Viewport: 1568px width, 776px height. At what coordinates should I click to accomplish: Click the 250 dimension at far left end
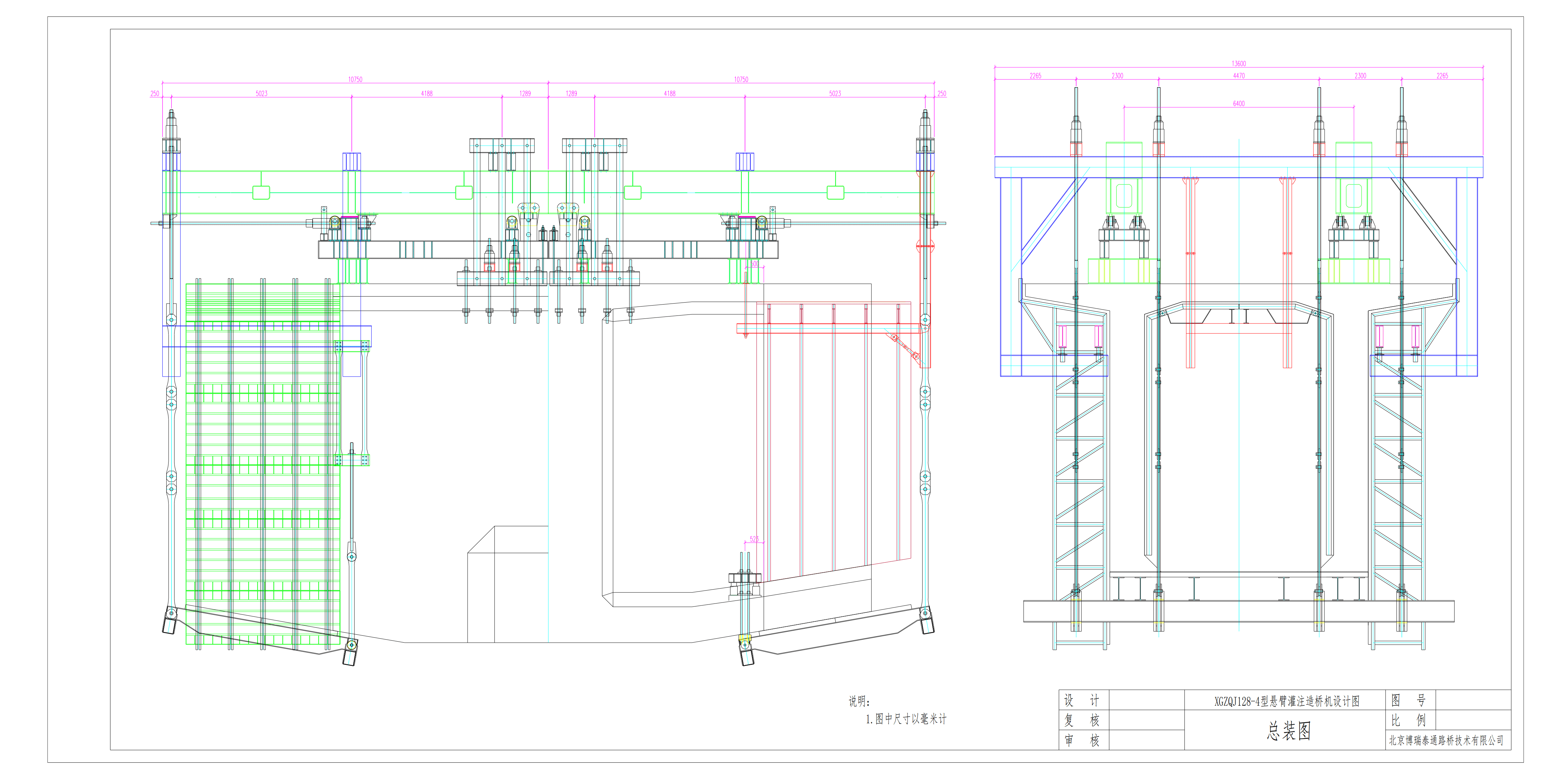[x=155, y=93]
